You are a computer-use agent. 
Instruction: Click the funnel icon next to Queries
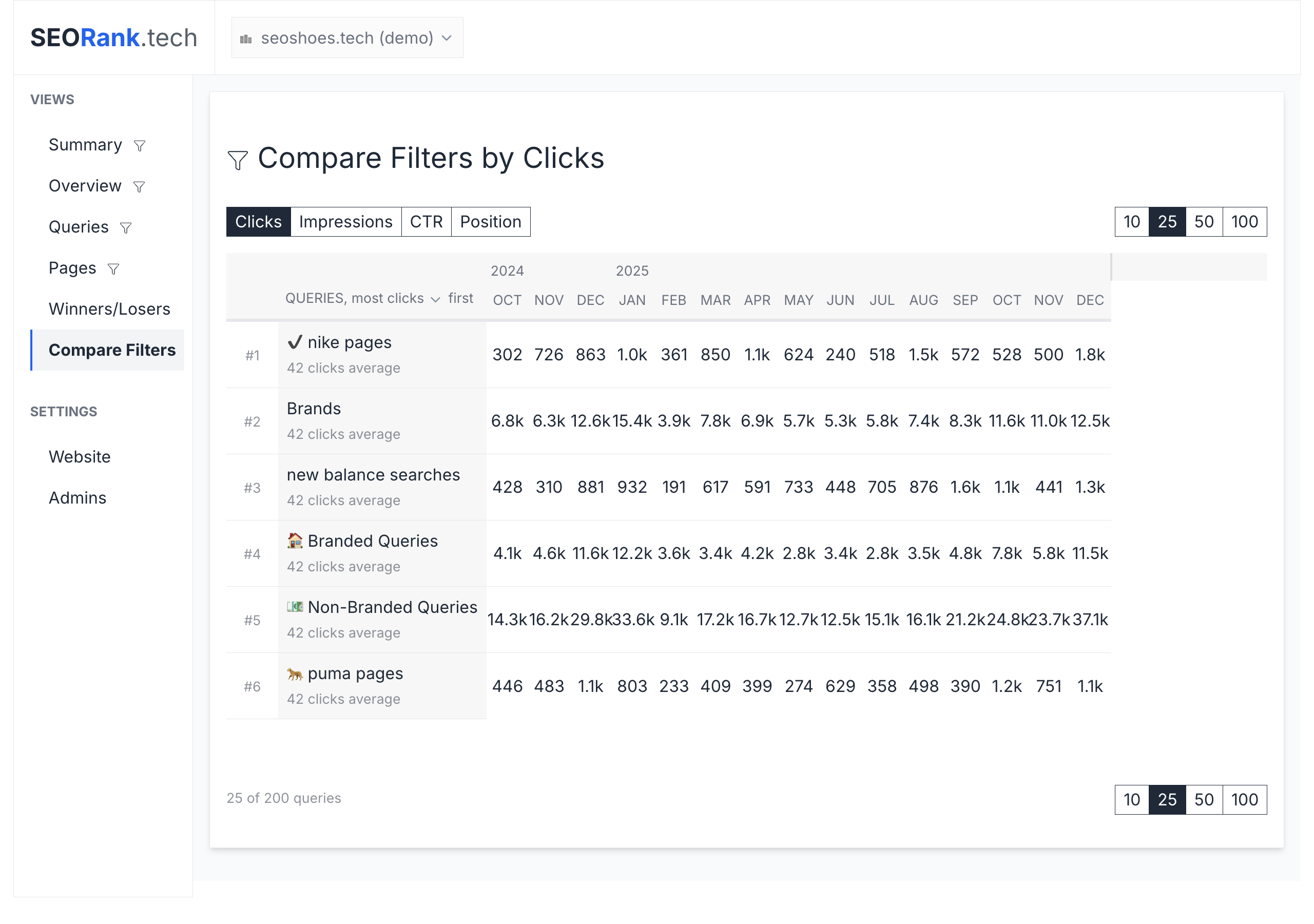coord(126,228)
